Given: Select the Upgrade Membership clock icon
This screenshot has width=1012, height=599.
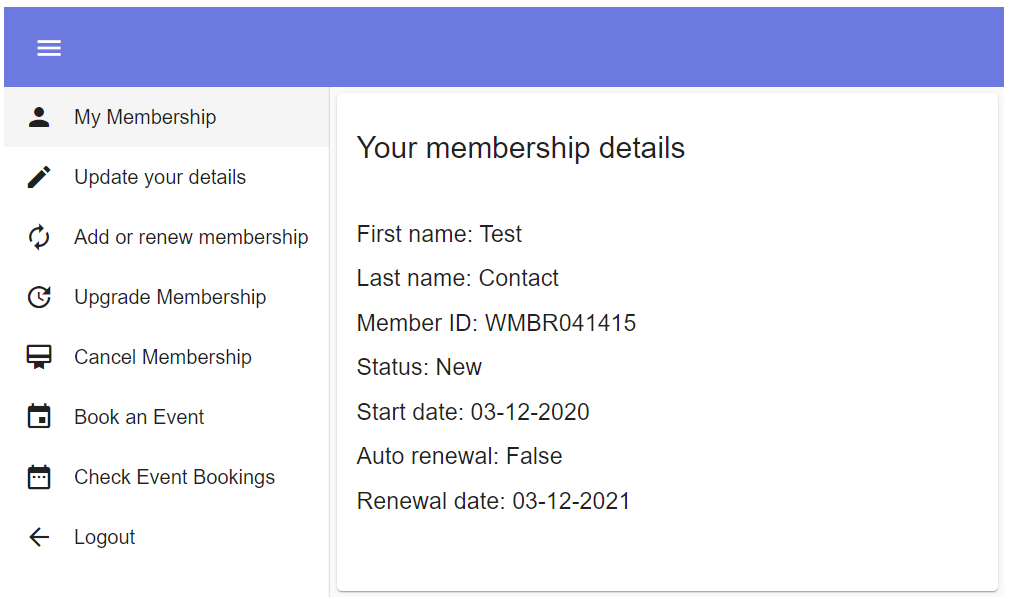Looking at the screenshot, I should pyautogui.click(x=39, y=297).
